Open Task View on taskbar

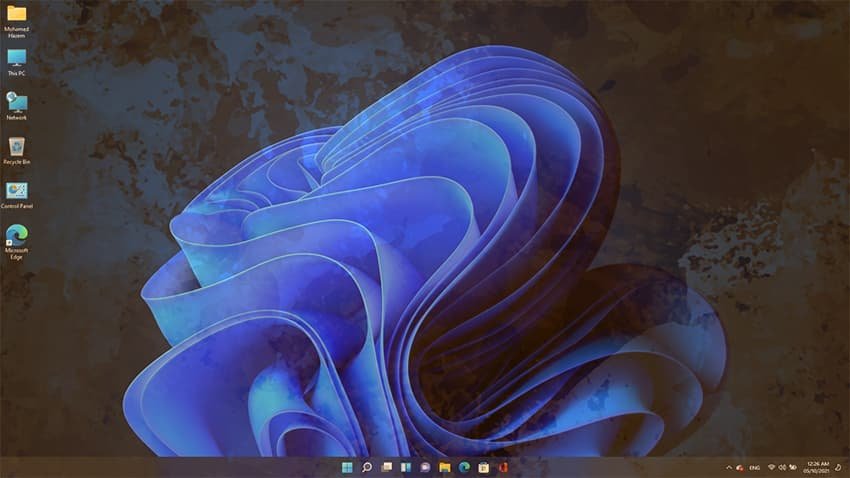[387, 467]
